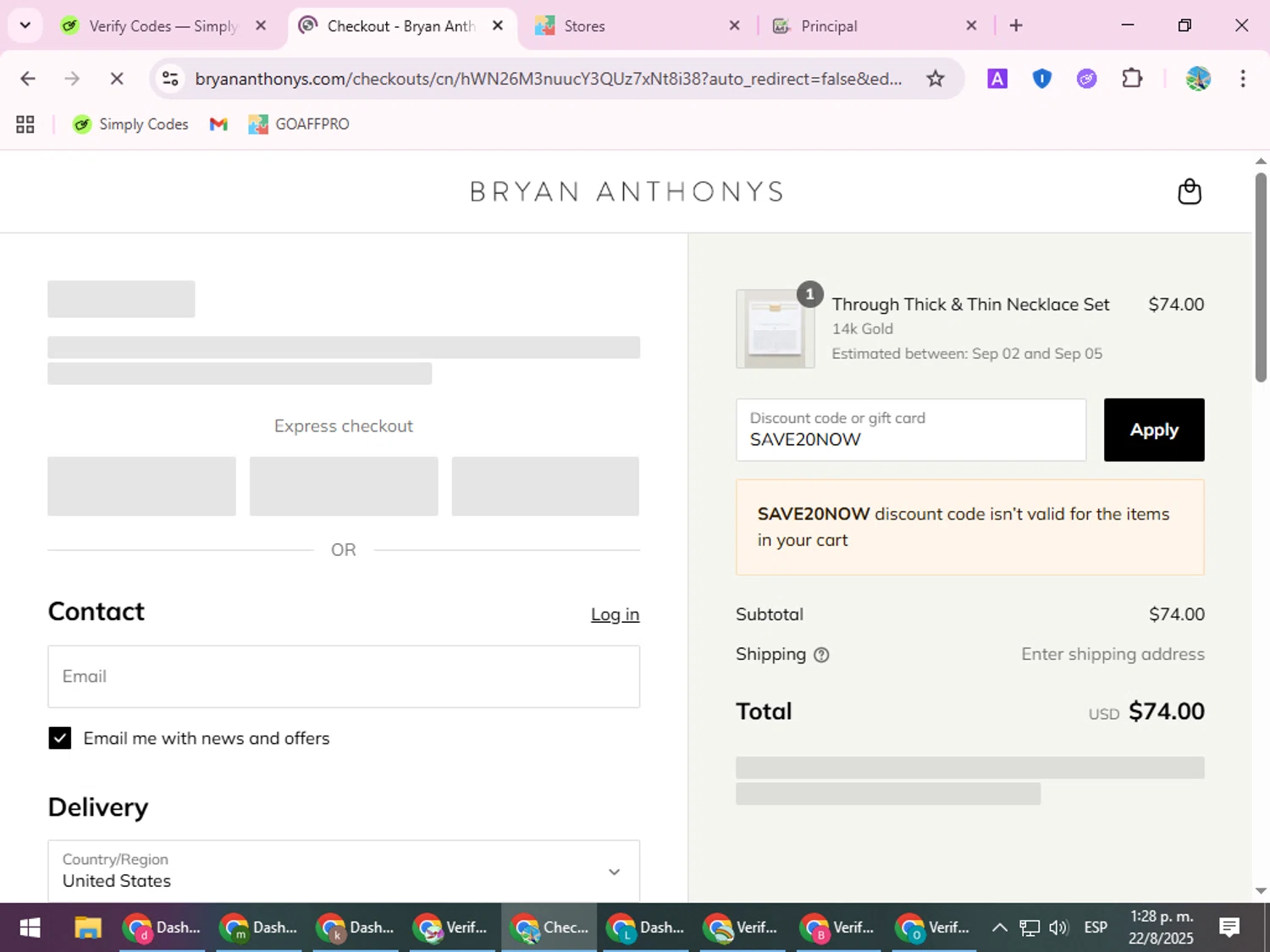Screen dimensions: 1270x952
Task: Open Windows Start menu
Action: (30, 927)
